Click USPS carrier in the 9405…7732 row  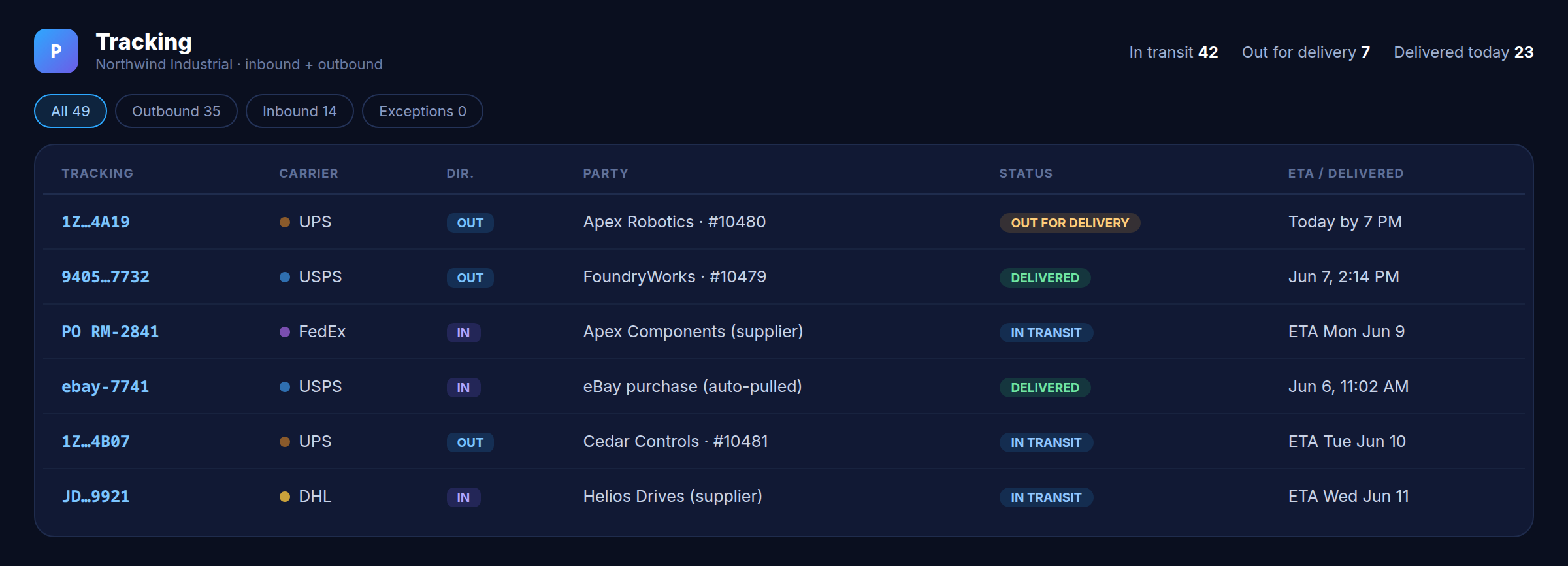pos(311,277)
